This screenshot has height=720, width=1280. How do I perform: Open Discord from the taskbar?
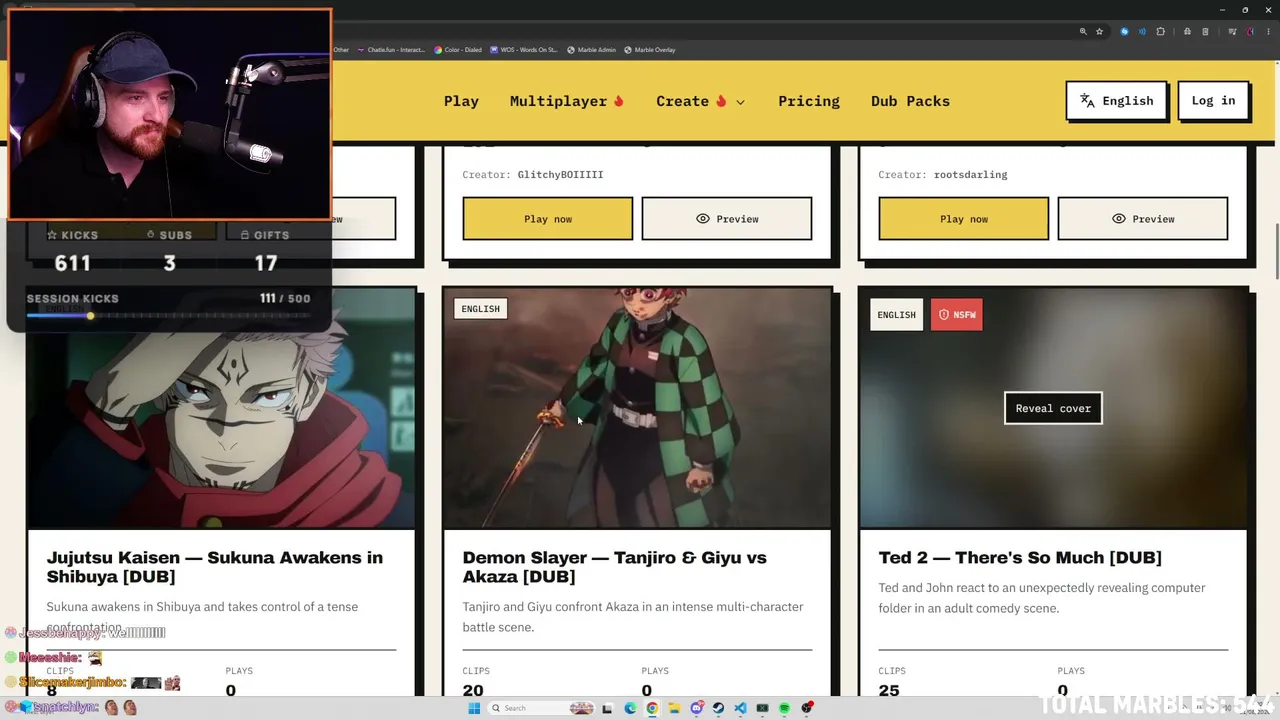(696, 708)
